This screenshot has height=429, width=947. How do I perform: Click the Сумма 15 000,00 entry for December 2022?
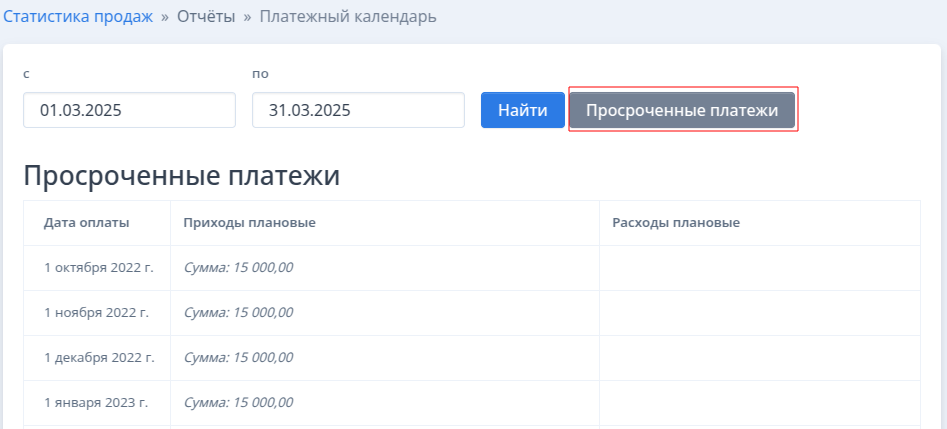point(238,357)
